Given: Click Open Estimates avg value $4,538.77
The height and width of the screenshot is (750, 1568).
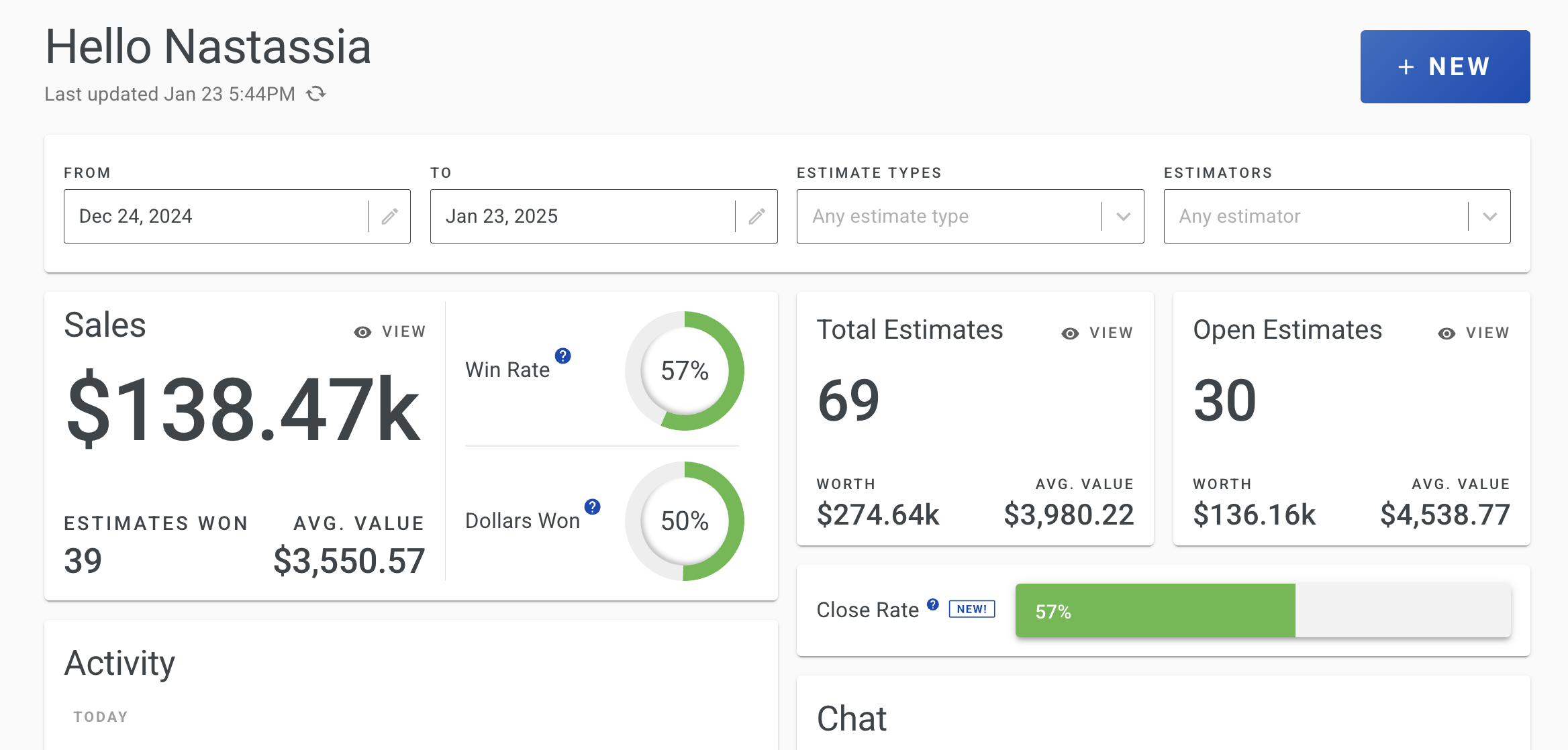Looking at the screenshot, I should [x=1445, y=515].
